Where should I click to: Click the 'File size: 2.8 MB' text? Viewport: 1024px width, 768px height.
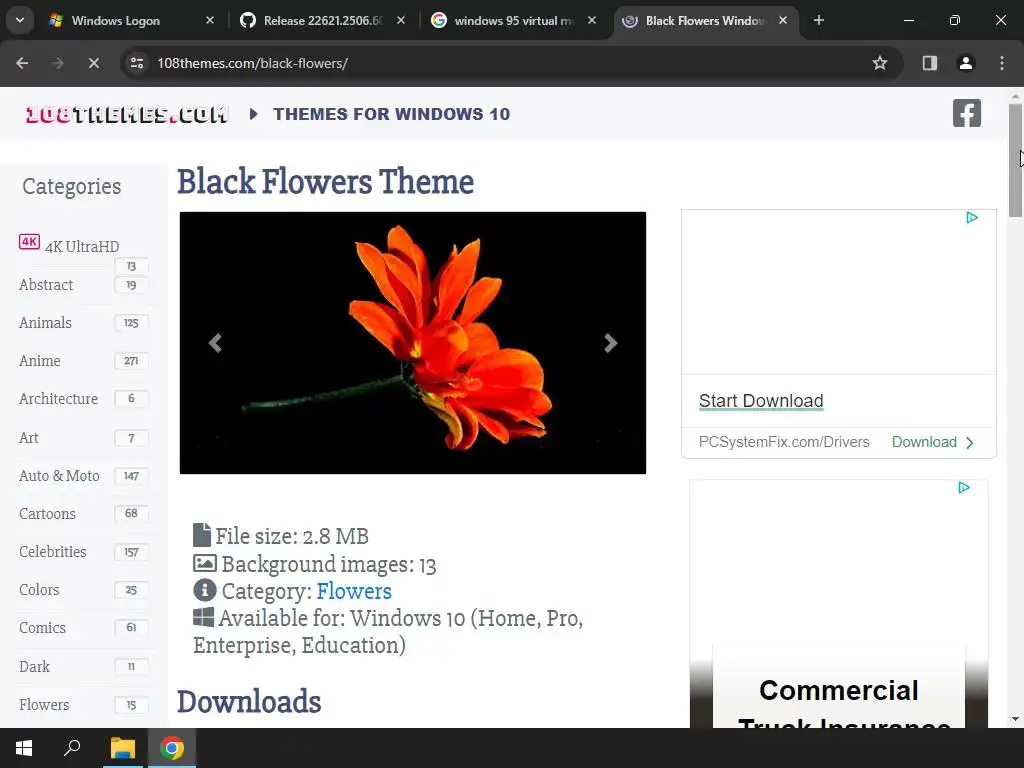[x=292, y=536]
